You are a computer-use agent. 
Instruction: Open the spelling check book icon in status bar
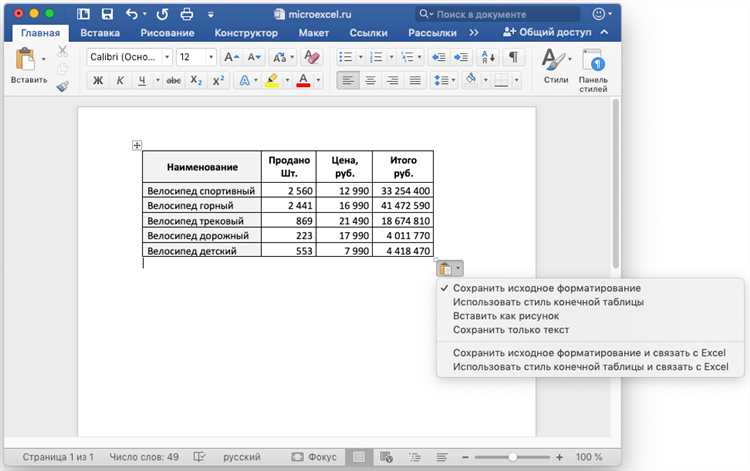199,457
